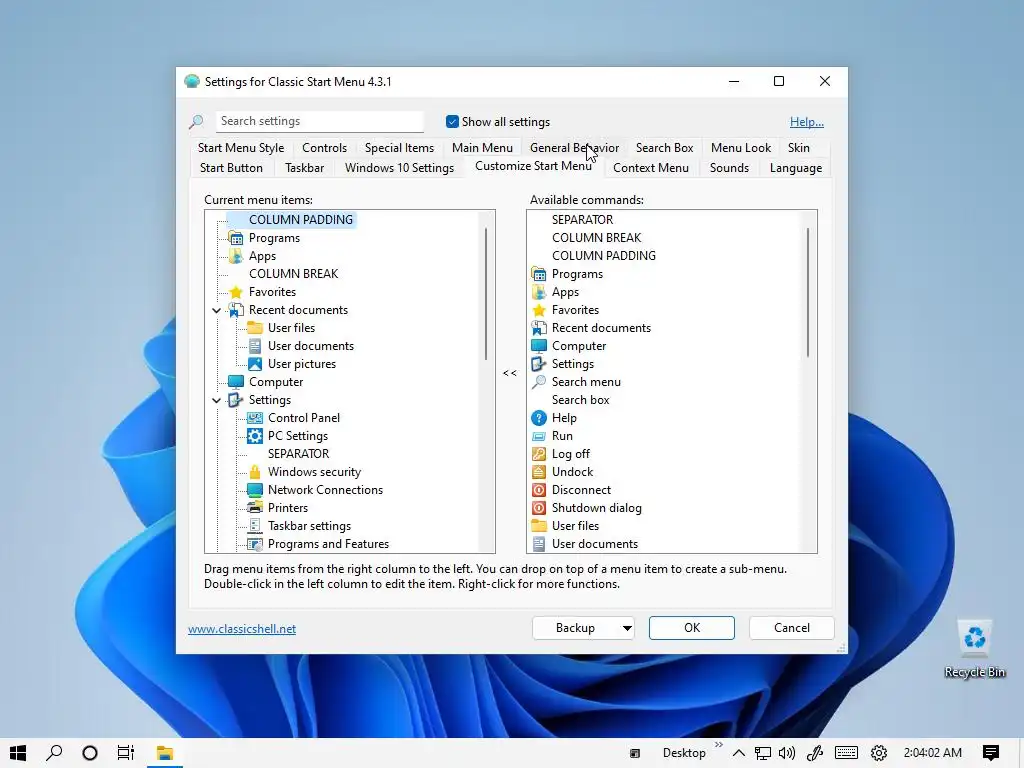Click the Search menu magnifier icon

(539, 382)
